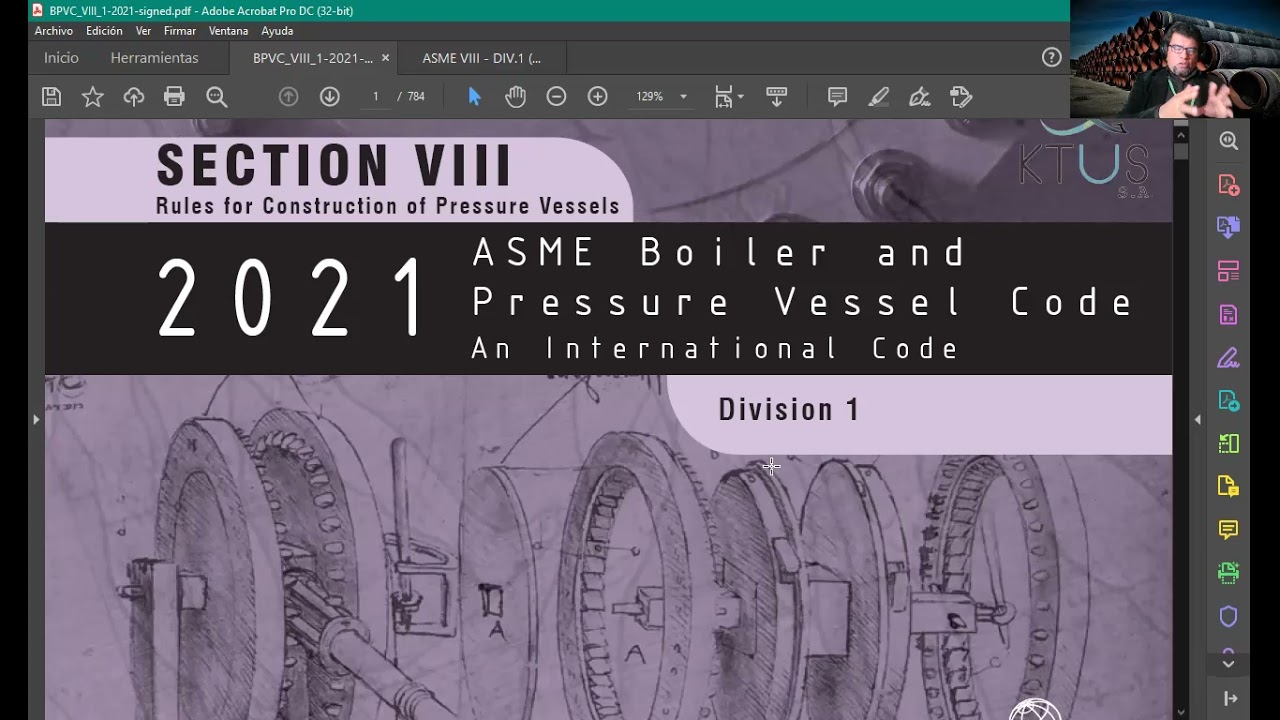
Task: Click the page number input field
Action: coord(376,97)
